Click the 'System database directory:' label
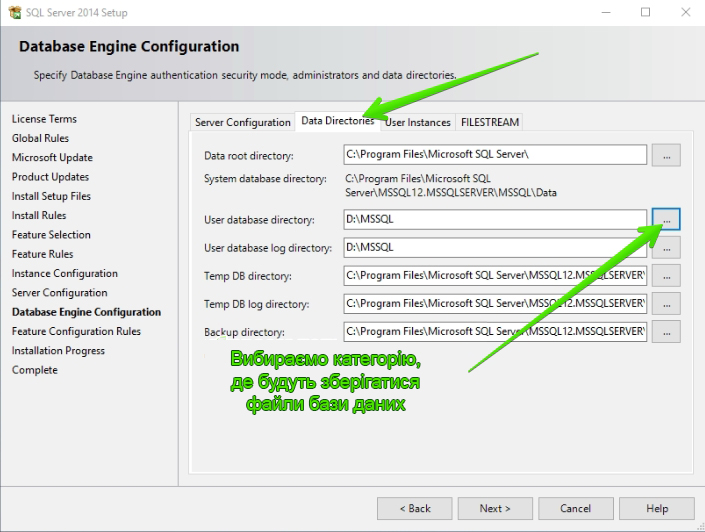Screen dimensions: 705x532 coord(265,179)
